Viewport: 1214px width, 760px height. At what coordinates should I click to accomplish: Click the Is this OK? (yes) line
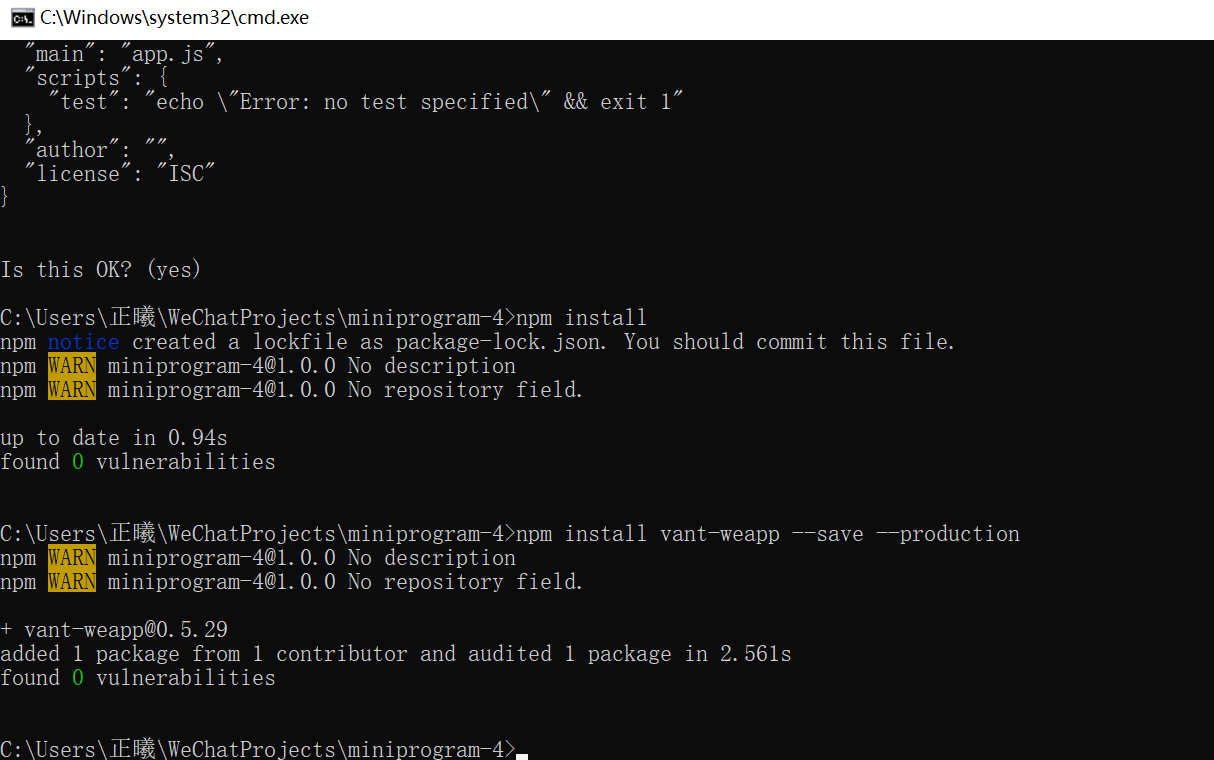tap(100, 269)
